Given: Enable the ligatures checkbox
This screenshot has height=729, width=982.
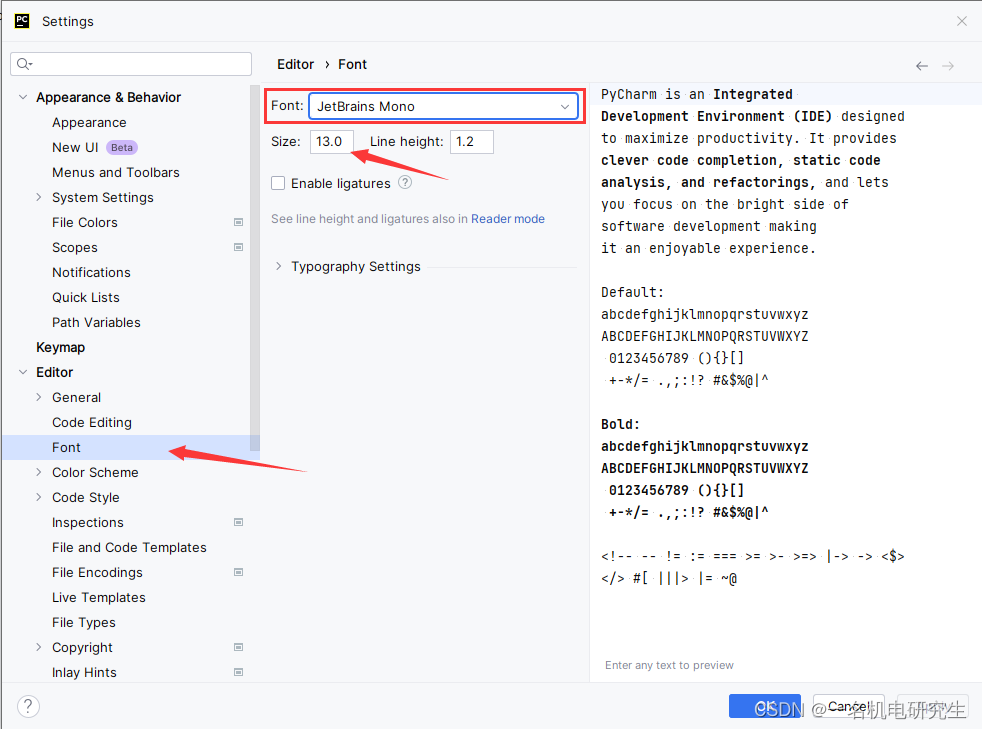Looking at the screenshot, I should [278, 183].
